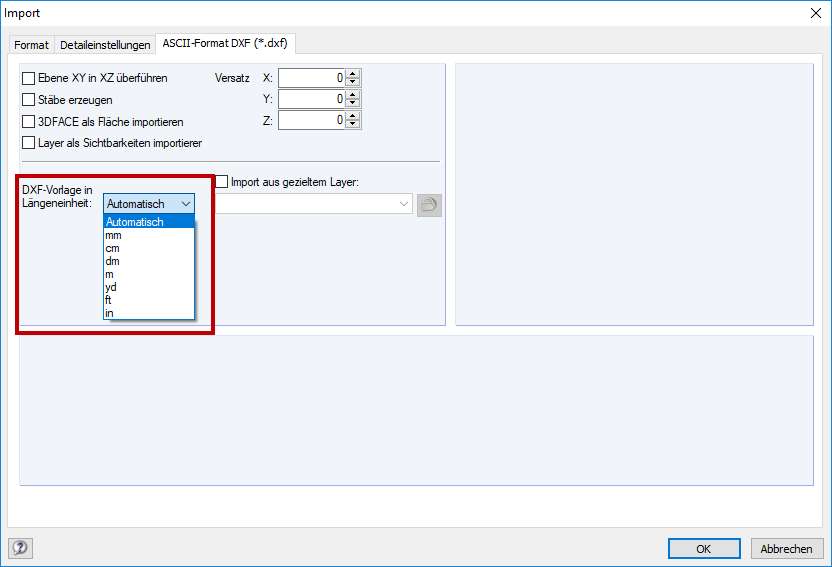Enable 3DFACE als Fläche importieren

pos(29,121)
